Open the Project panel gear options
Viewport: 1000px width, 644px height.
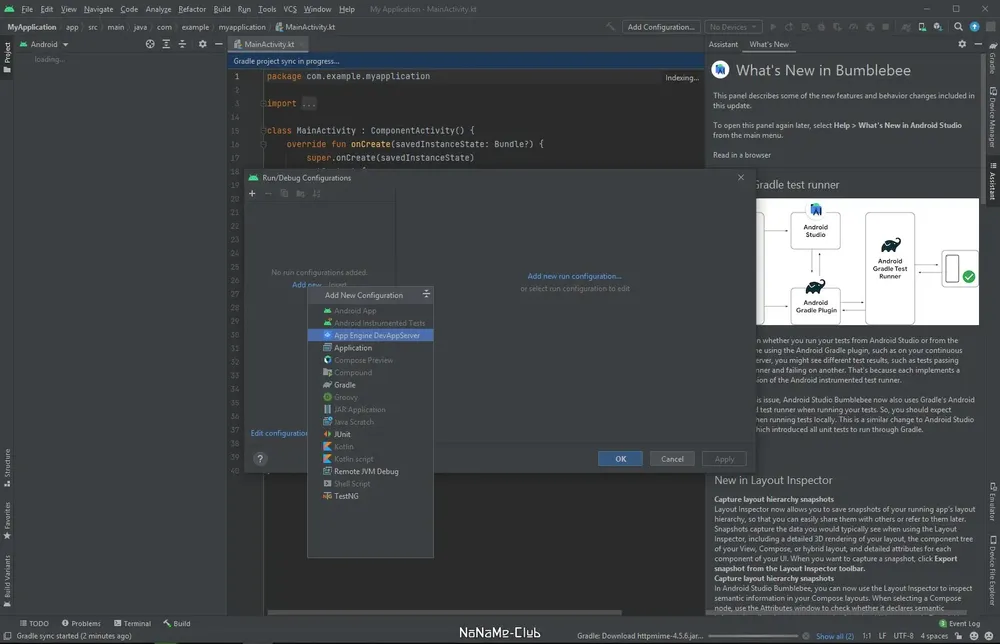pyautogui.click(x=202, y=44)
